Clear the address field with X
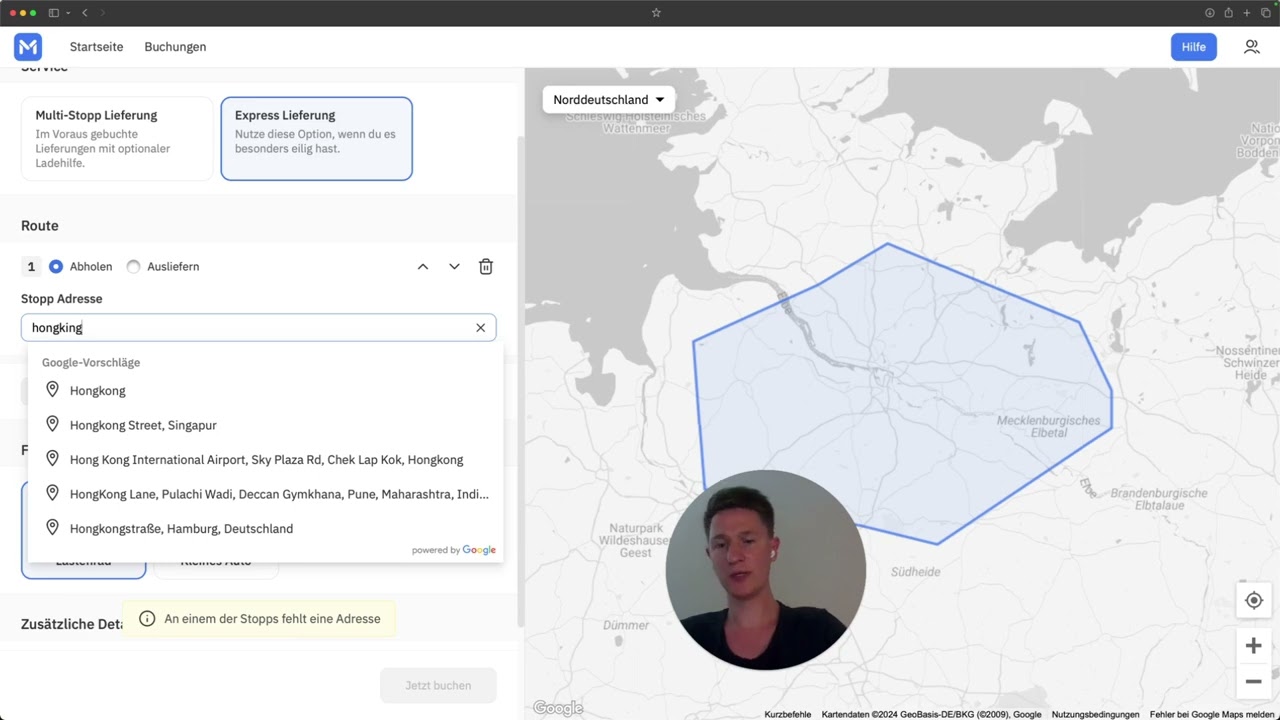The image size is (1280, 720). pyautogui.click(x=480, y=328)
